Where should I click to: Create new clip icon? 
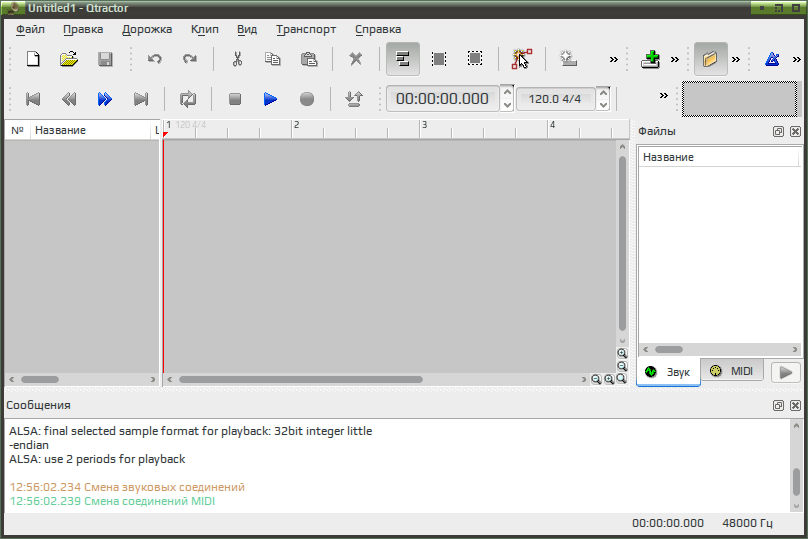coord(568,59)
